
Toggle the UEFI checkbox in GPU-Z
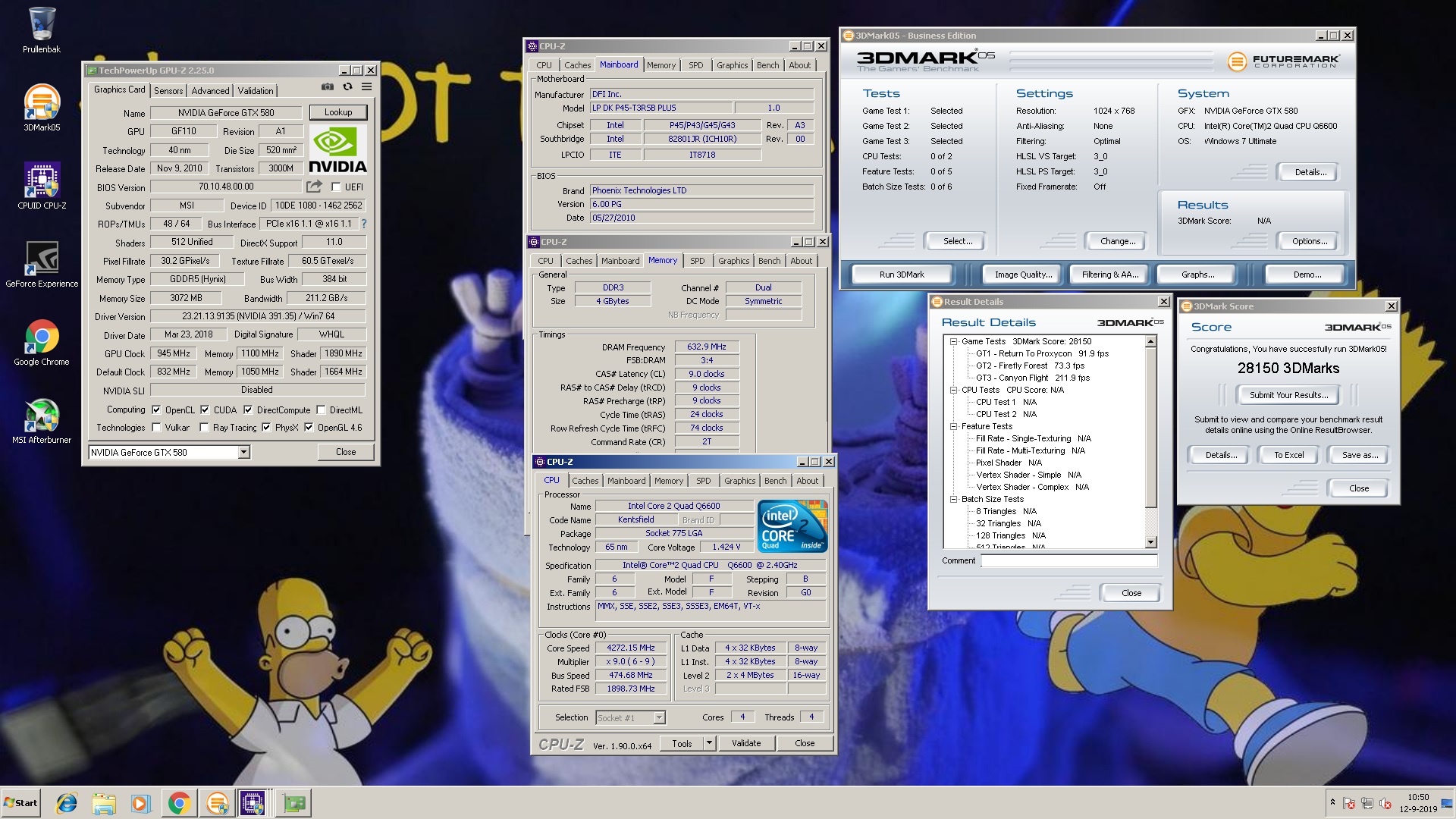[x=336, y=187]
